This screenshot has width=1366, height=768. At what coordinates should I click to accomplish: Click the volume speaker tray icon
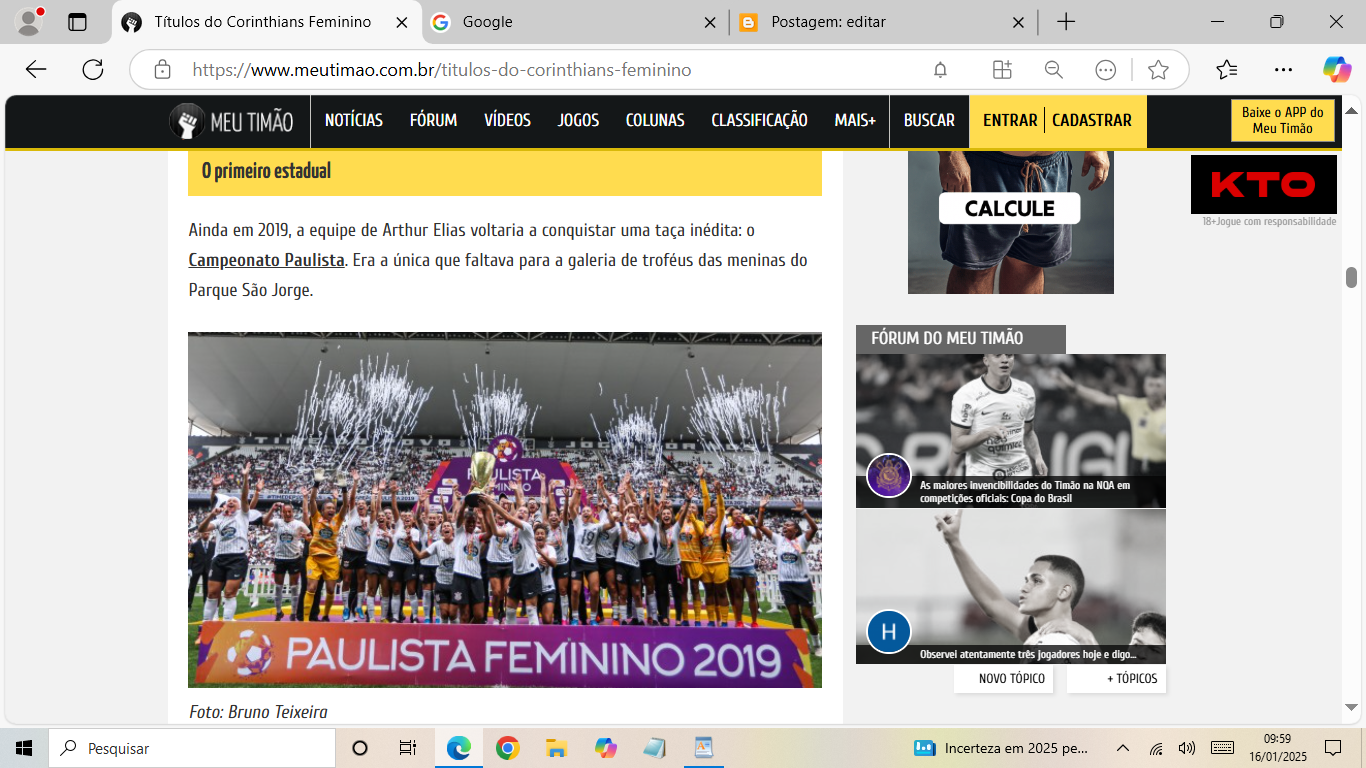click(1187, 748)
